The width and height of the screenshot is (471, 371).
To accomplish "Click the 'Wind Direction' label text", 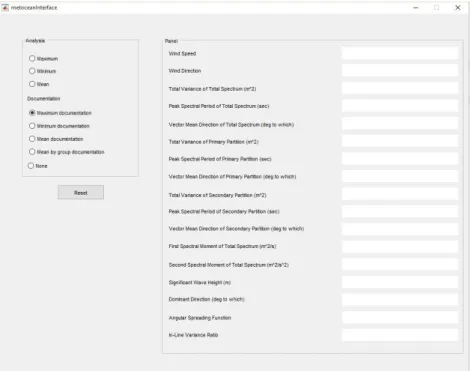I will (185, 71).
